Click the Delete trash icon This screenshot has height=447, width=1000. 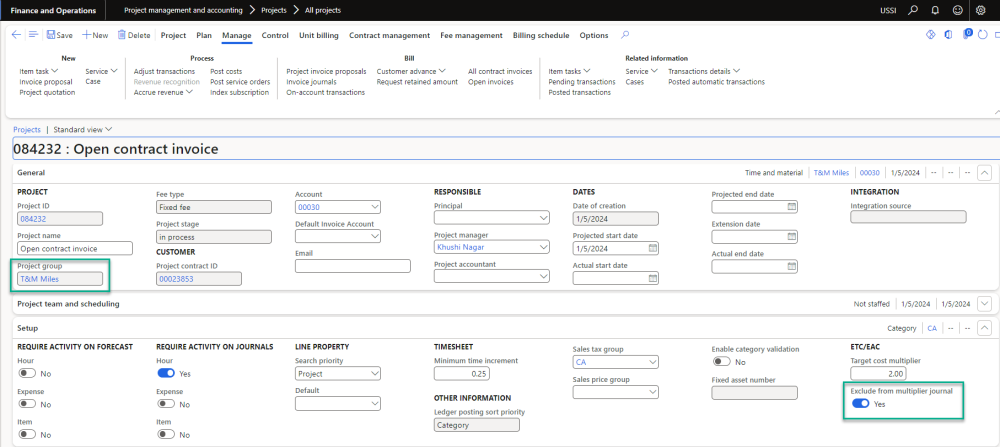(x=122, y=35)
